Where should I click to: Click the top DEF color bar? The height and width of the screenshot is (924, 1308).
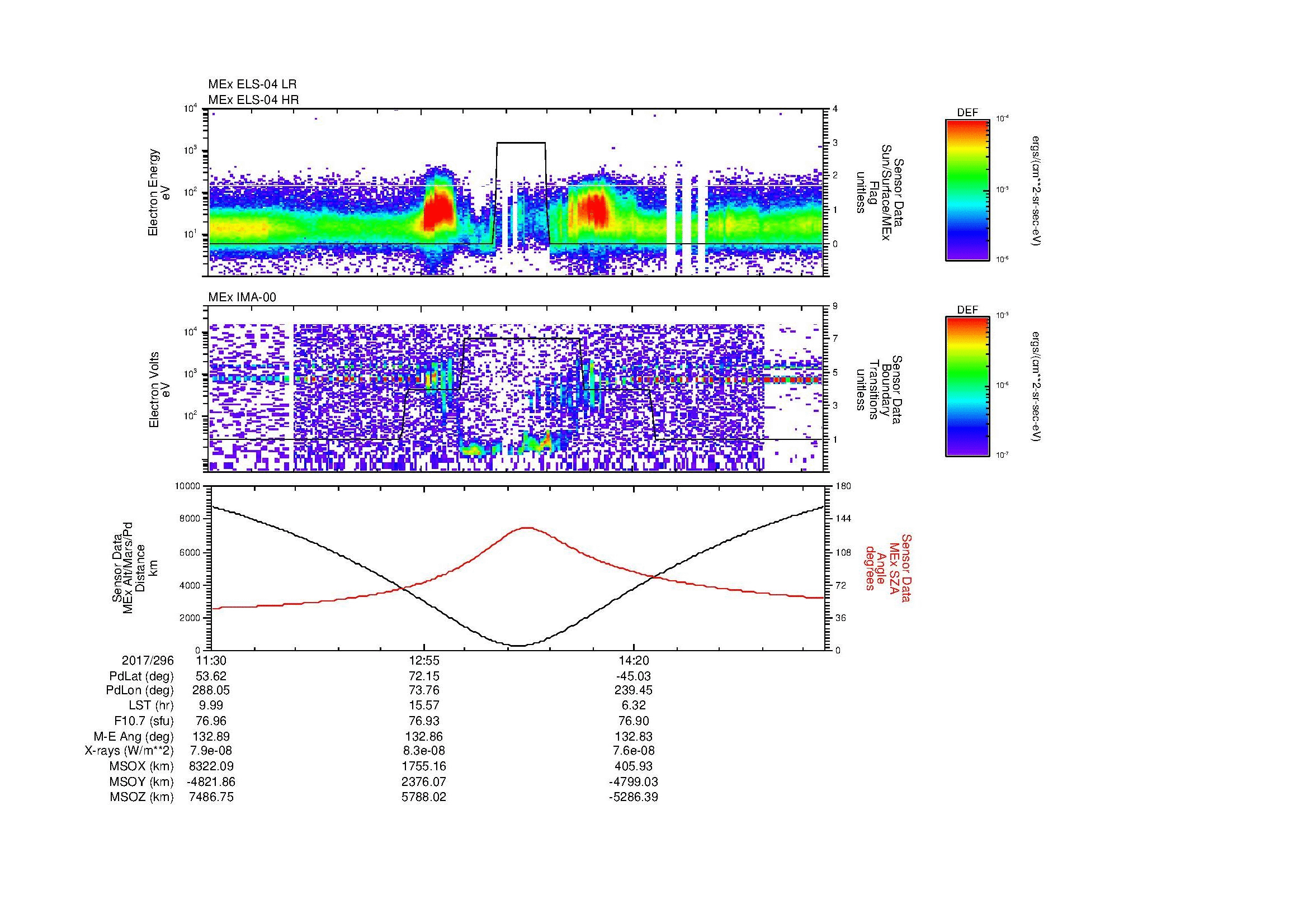pyautogui.click(x=967, y=189)
